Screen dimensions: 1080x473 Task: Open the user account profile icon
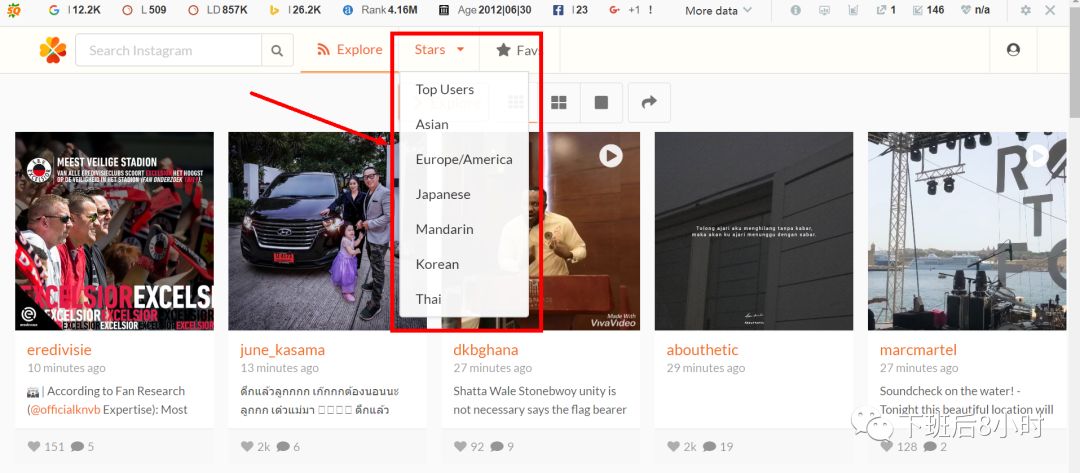1012,50
